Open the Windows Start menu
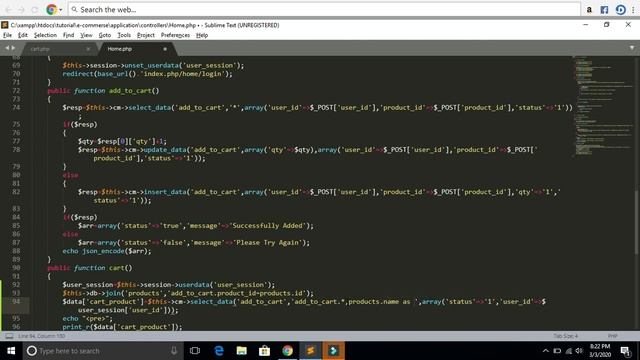640x360 pixels. 11,351
